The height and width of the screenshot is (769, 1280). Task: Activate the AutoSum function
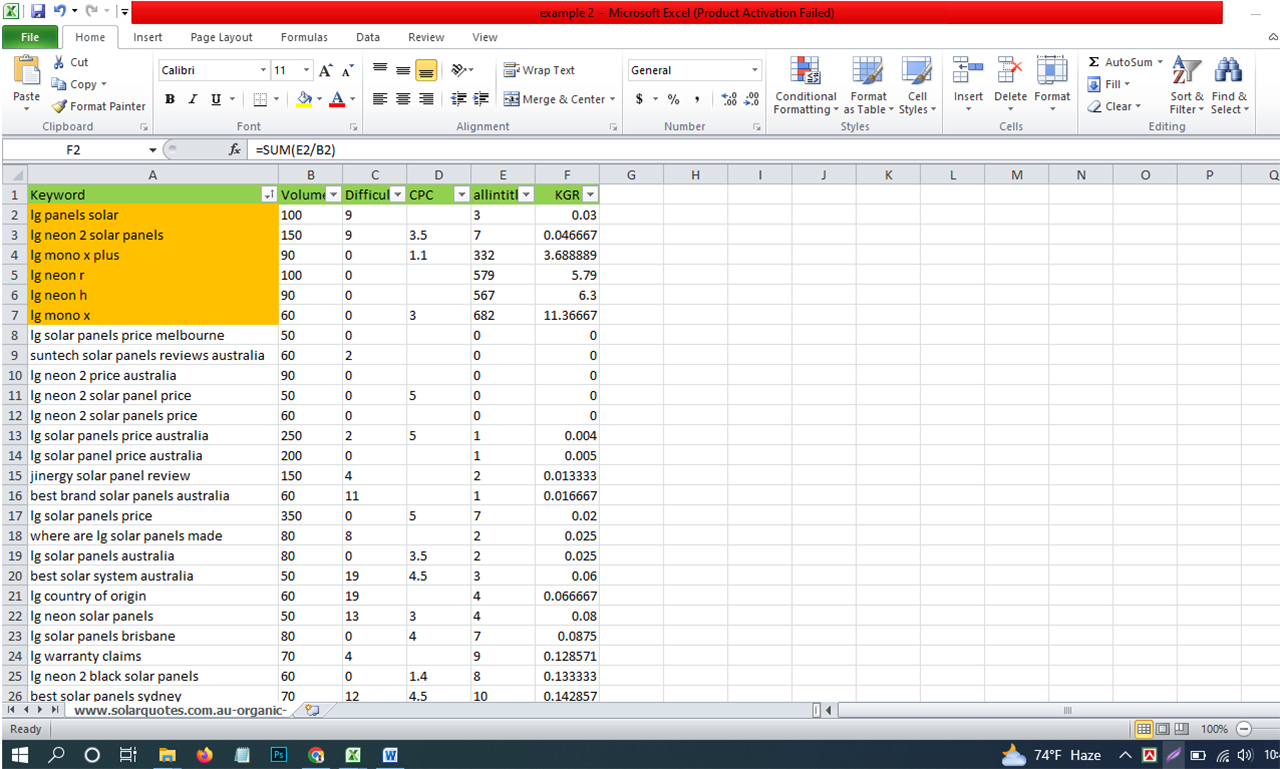[x=1119, y=61]
